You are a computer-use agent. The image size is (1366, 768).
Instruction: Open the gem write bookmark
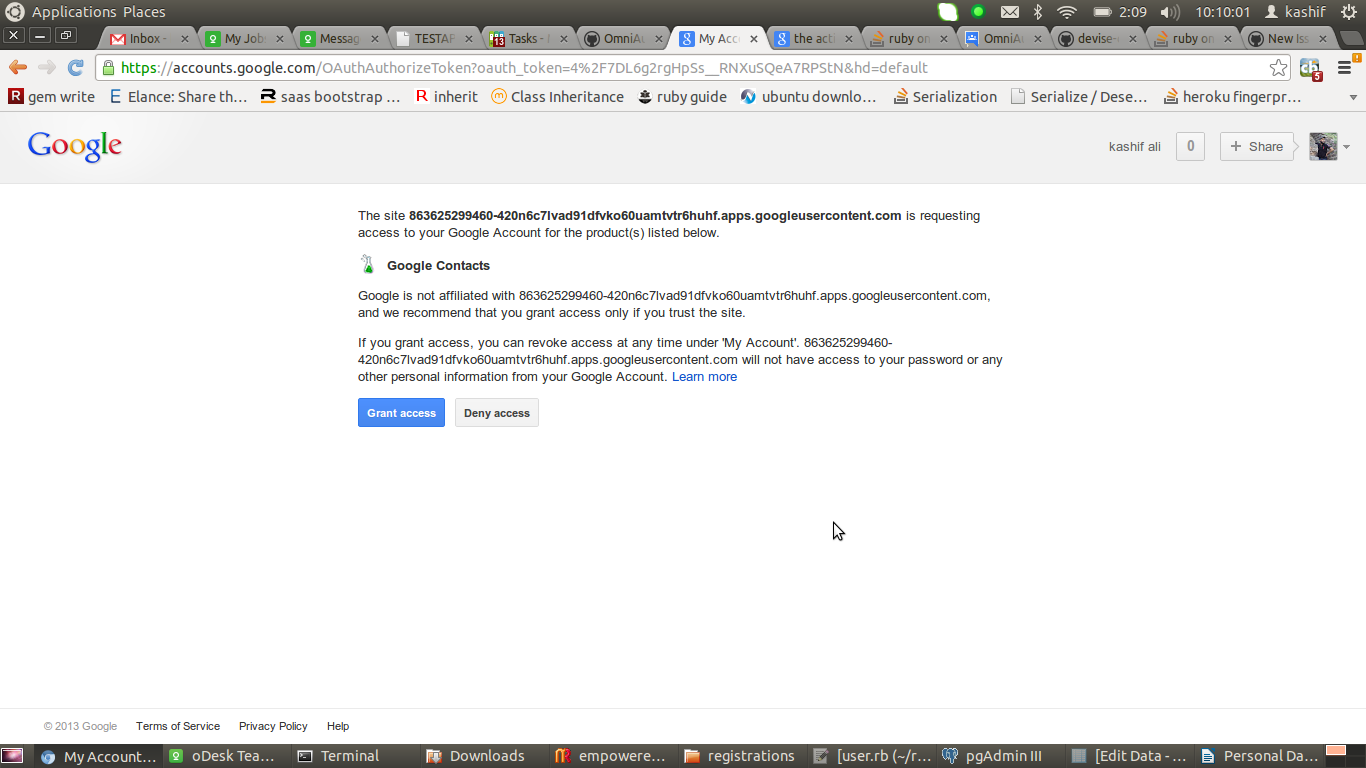tap(51, 97)
